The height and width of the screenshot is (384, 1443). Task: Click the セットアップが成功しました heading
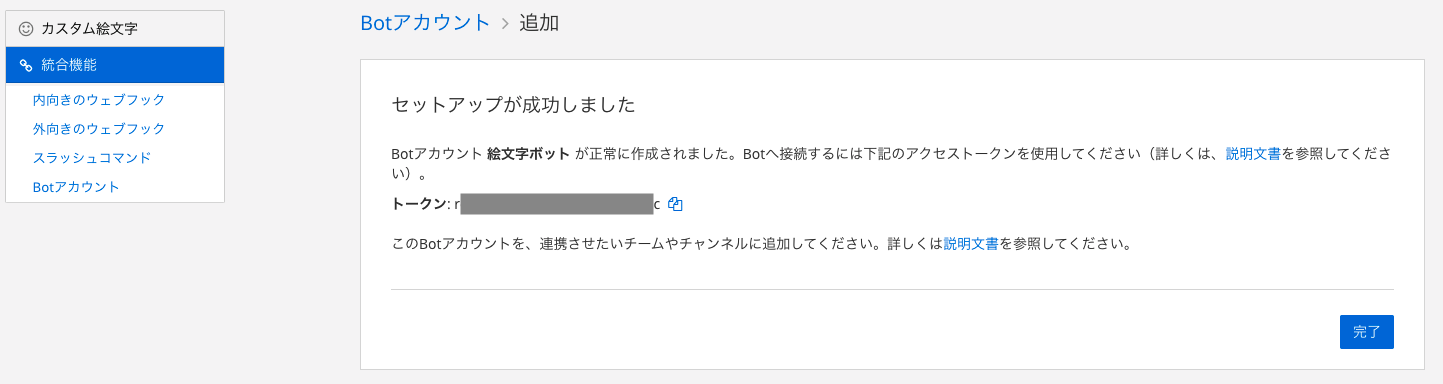pos(513,104)
